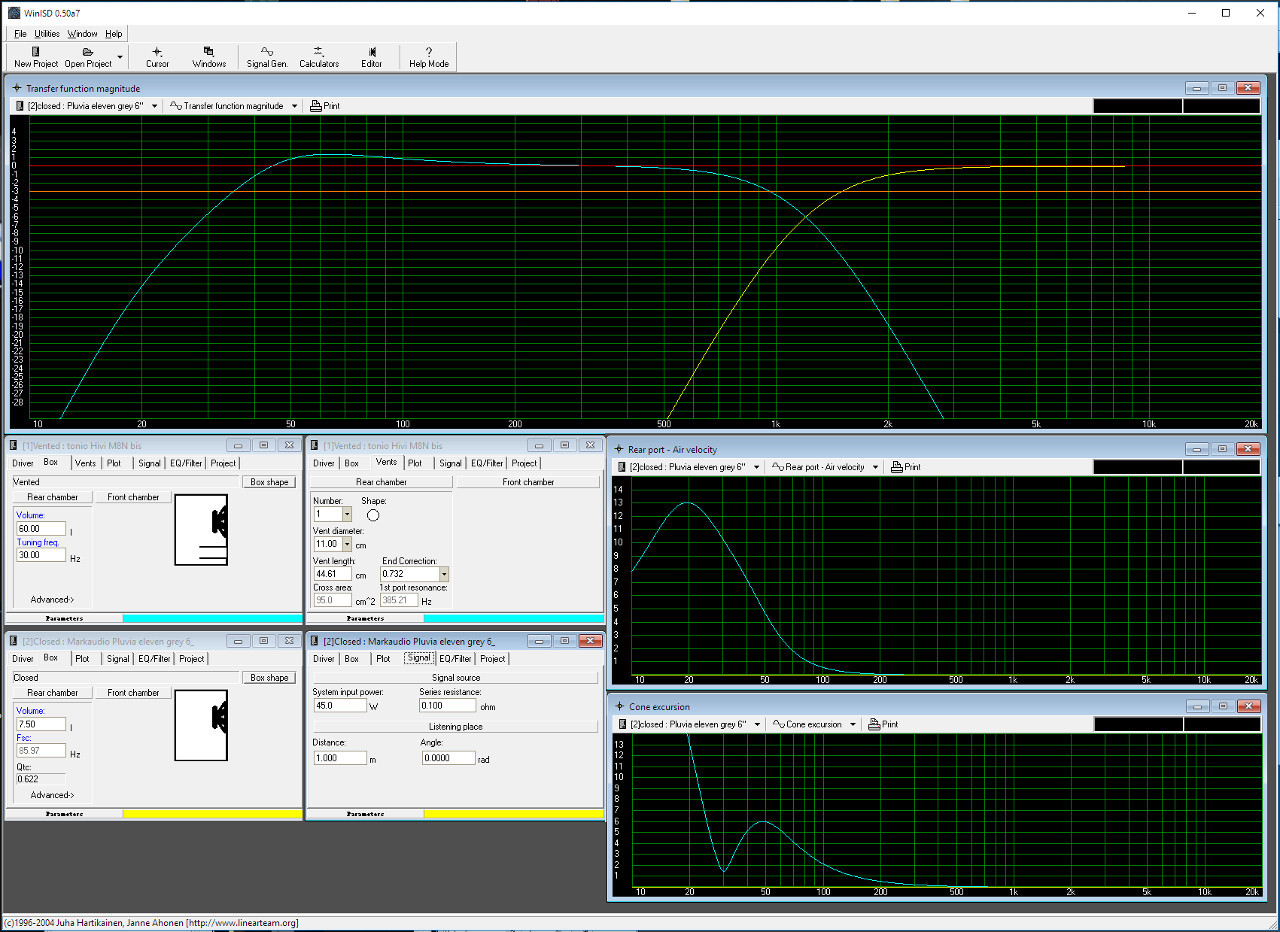The image size is (1280, 932).
Task: Click Advanced-> in the Vented box window
Action: [x=52, y=600]
